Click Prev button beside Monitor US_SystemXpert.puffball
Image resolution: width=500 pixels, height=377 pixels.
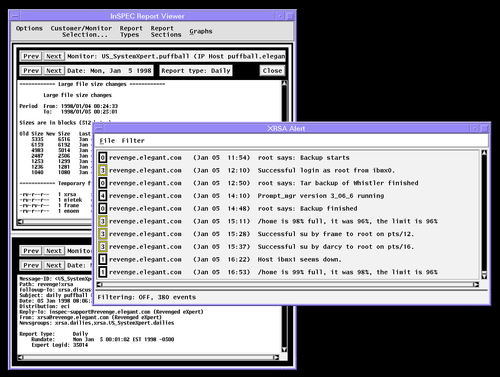pyautogui.click(x=31, y=56)
